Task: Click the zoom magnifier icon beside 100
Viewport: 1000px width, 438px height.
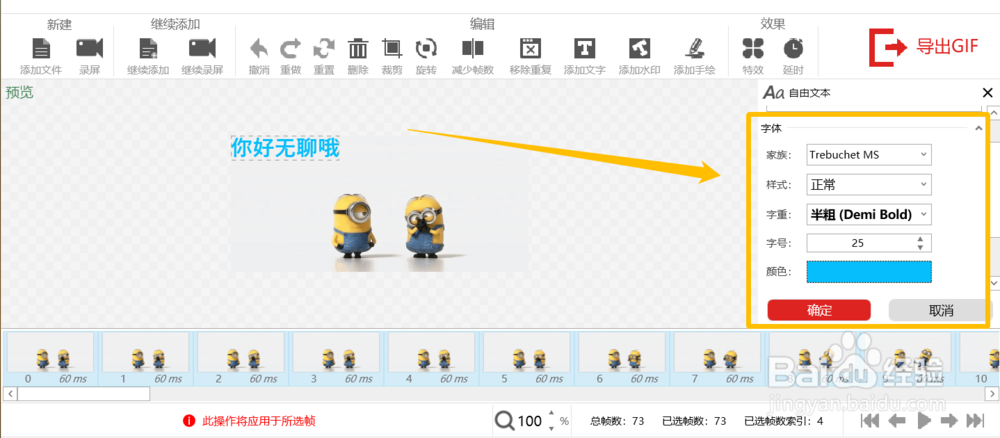Action: (x=504, y=420)
